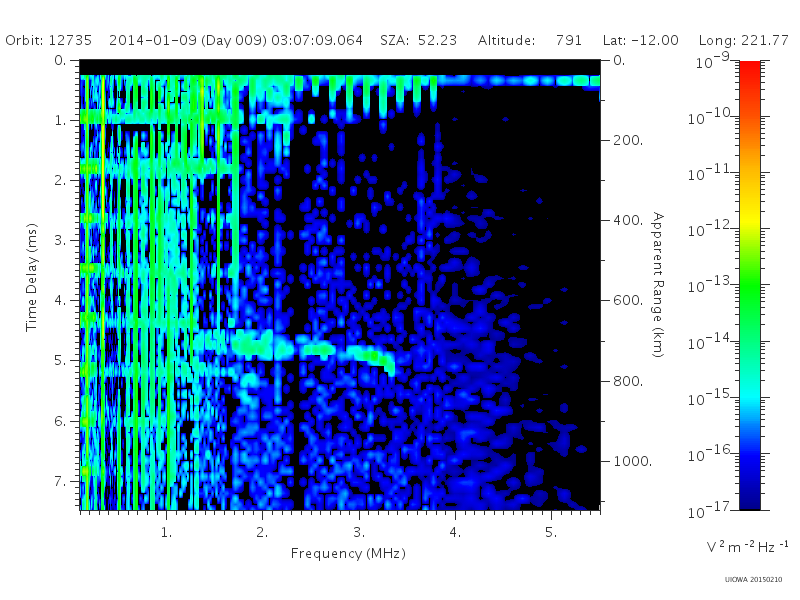Click the 'Frequency (MHz)' axis label
This screenshot has height=600, width=800.
point(348,554)
